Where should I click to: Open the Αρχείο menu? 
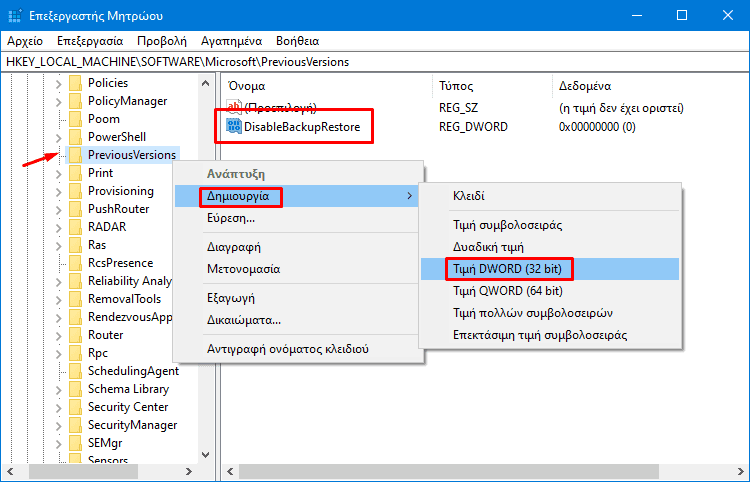pyautogui.click(x=25, y=41)
